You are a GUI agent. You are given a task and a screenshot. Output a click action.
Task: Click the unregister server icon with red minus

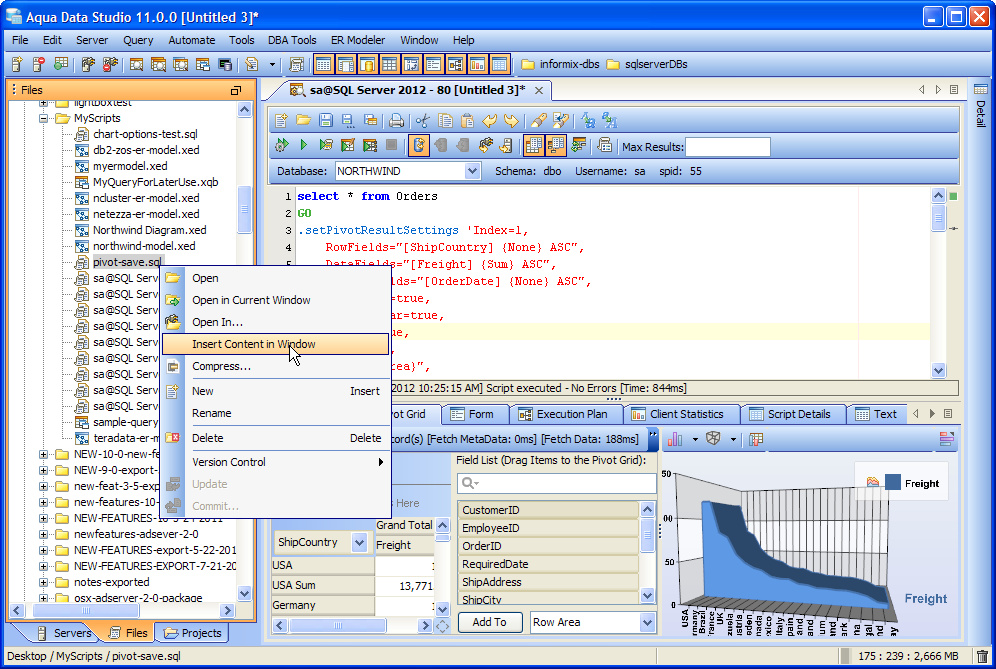pyautogui.click(x=39, y=64)
